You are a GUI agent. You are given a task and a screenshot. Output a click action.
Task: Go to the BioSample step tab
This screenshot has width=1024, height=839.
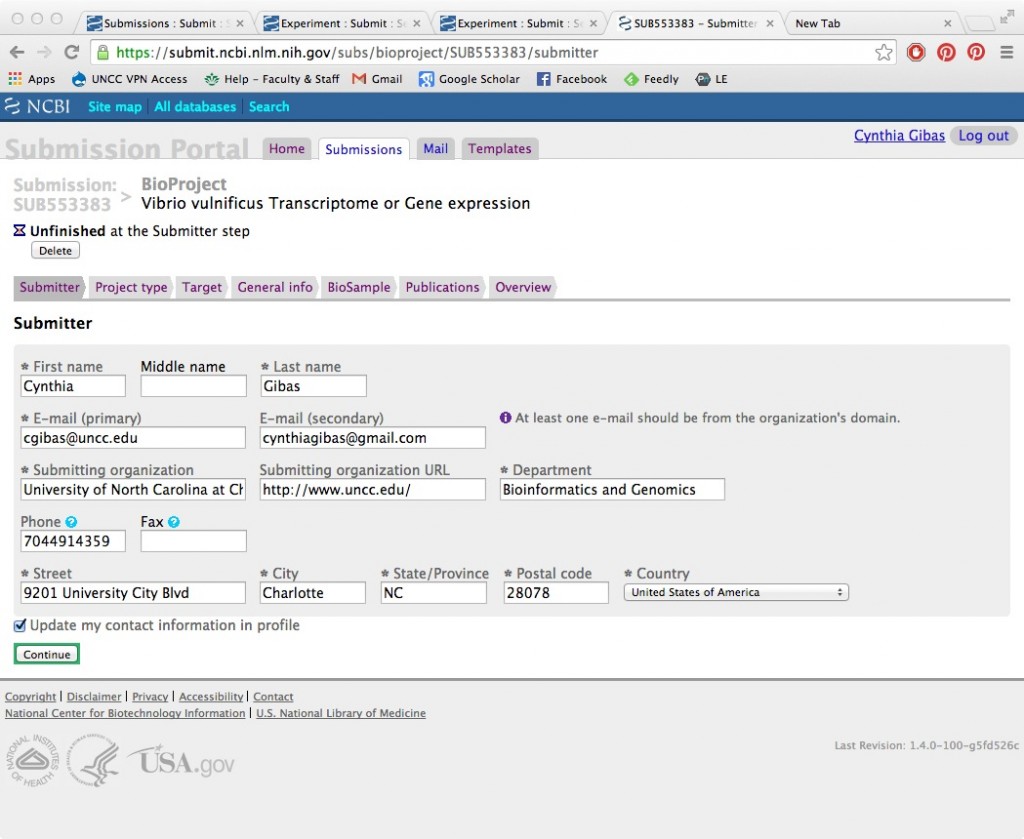358,287
